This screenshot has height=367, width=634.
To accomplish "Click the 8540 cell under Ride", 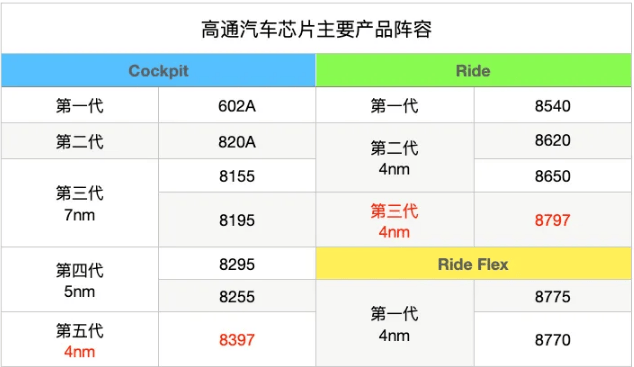I will 553,105.
